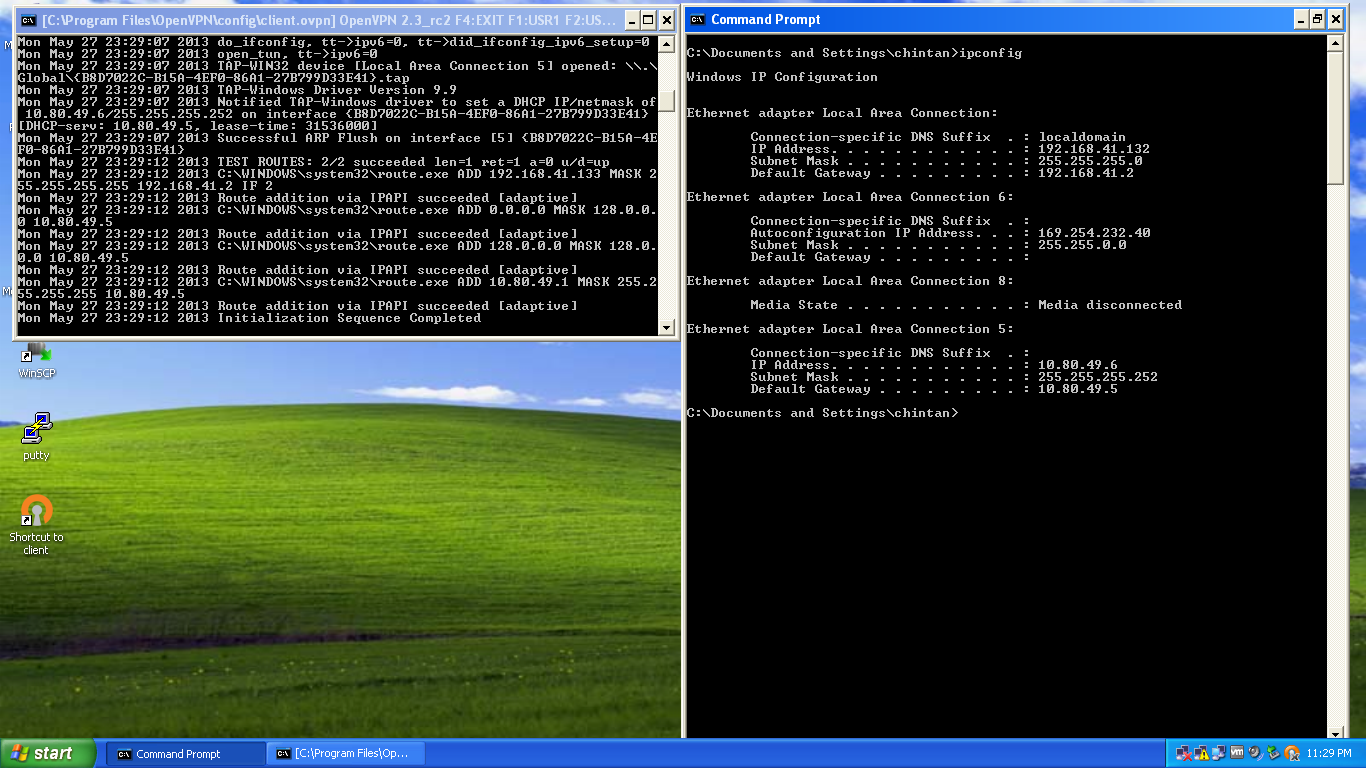
Task: Click the disconnected network tray icon with red X
Action: pyautogui.click(x=1184, y=753)
